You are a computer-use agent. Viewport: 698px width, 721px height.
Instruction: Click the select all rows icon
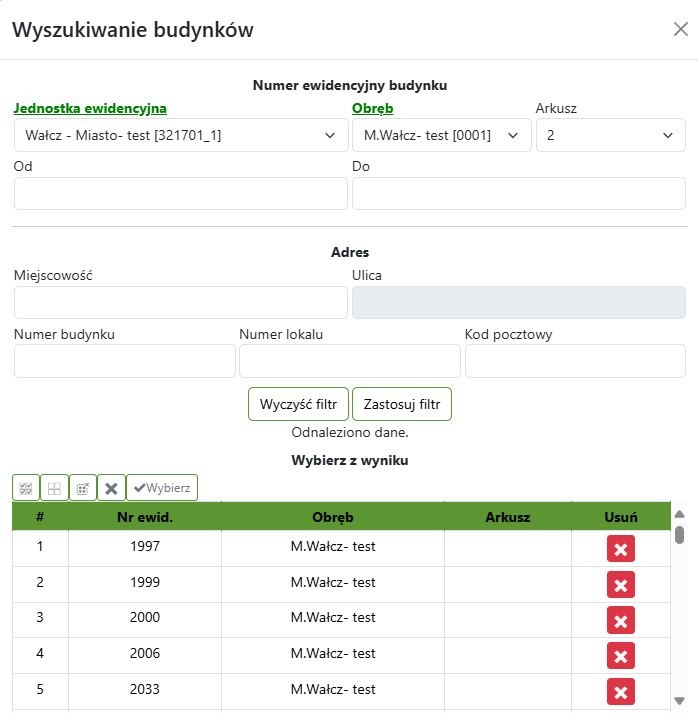26,488
